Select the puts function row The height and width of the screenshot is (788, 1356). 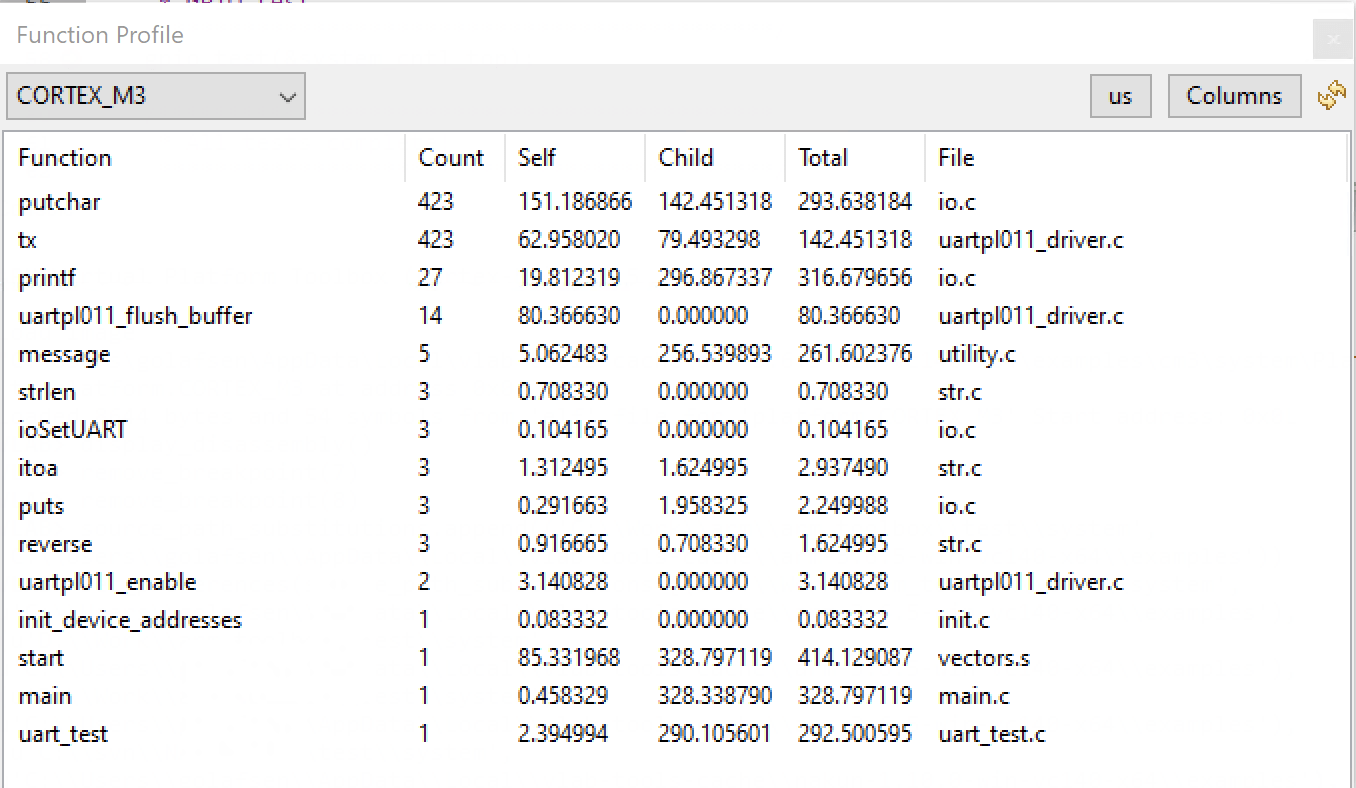(676, 506)
